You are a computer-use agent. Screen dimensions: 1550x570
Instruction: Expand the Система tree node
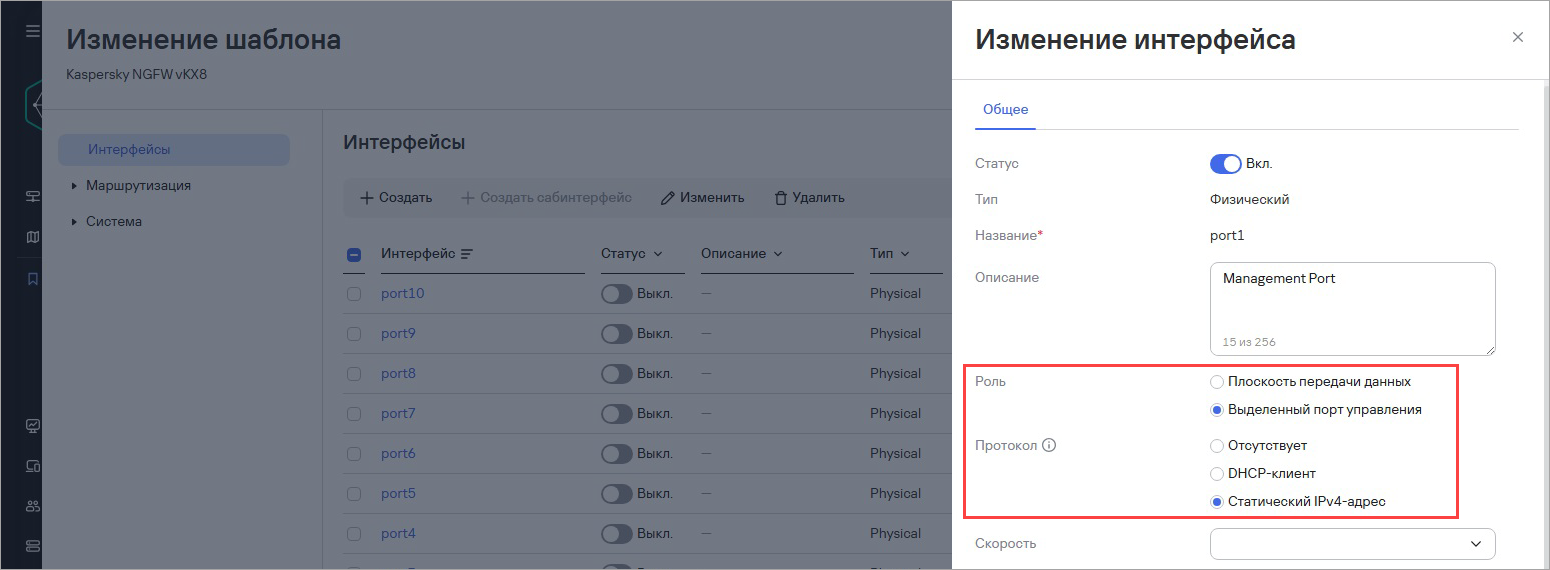75,221
